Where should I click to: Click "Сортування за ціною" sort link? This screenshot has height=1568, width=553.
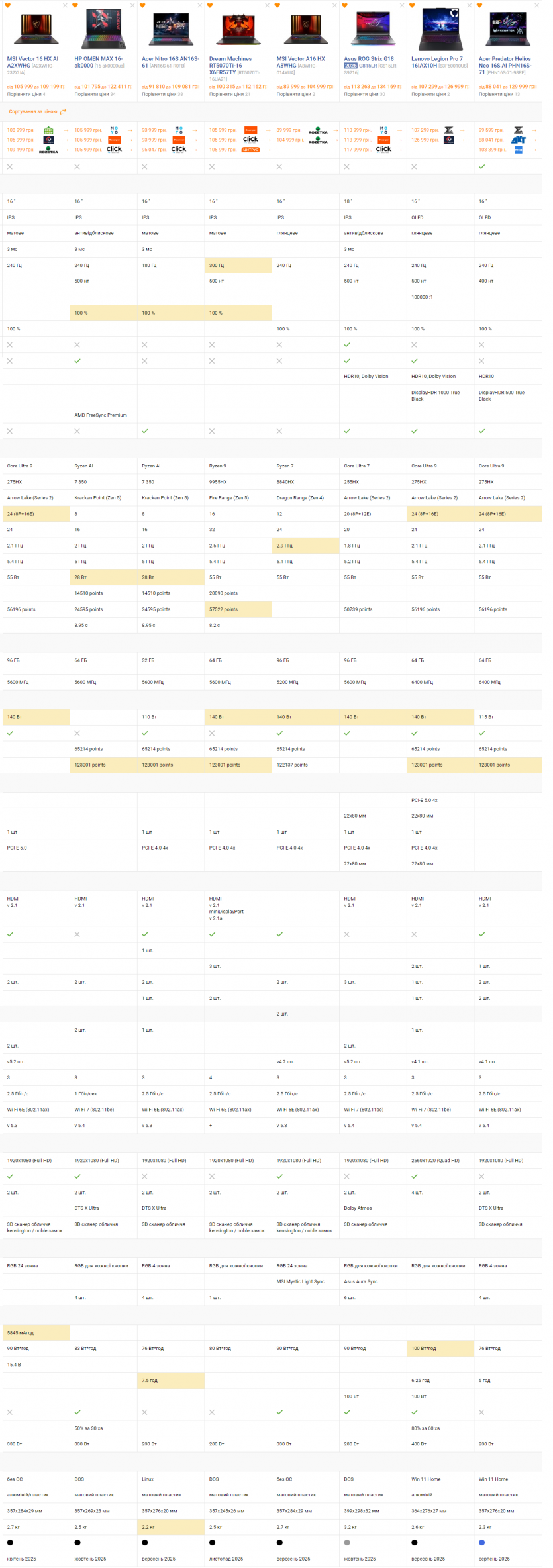(x=33, y=112)
